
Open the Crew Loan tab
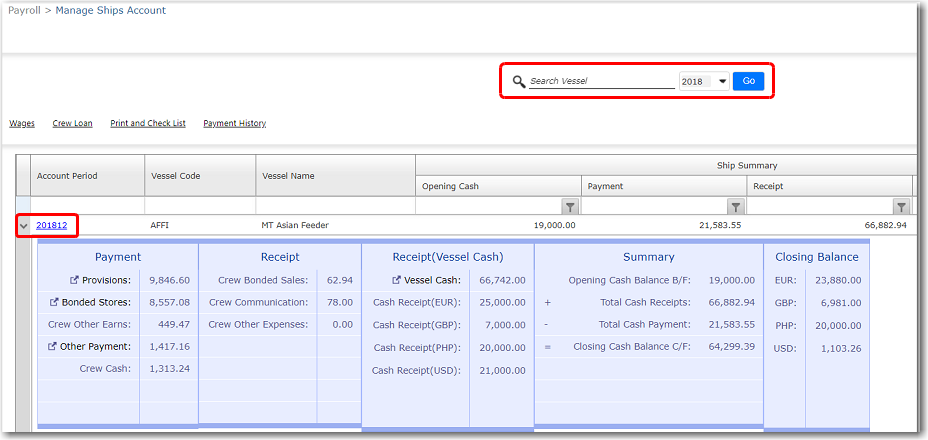point(72,124)
